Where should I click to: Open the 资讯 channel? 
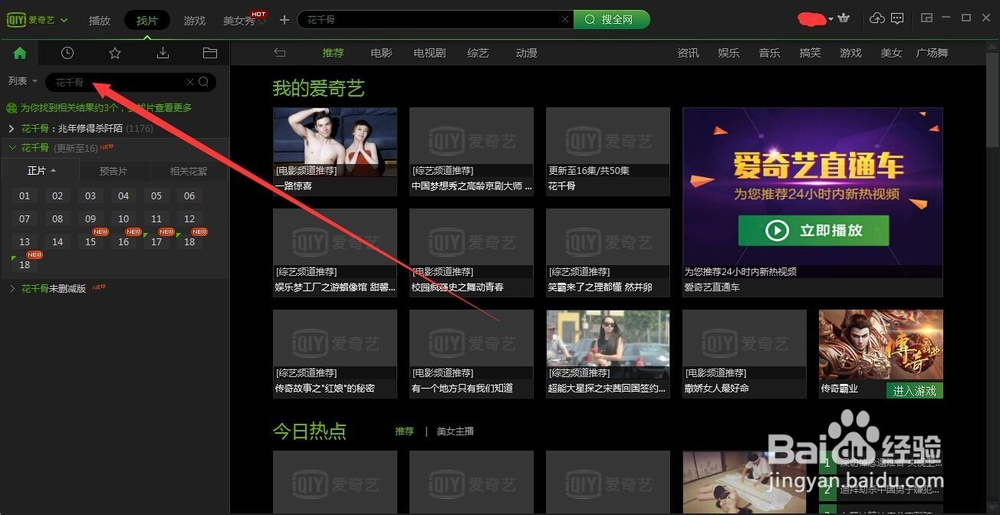tap(688, 53)
